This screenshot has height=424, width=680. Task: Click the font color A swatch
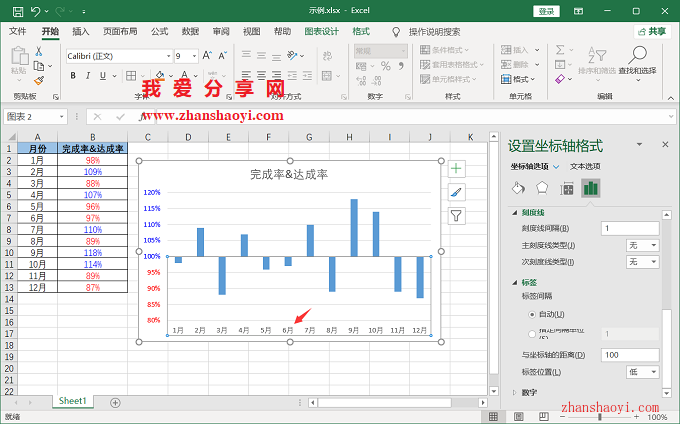(184, 76)
